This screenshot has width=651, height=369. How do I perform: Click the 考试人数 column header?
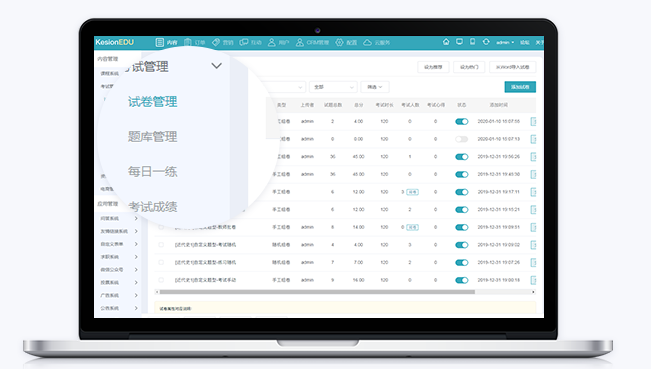410,105
